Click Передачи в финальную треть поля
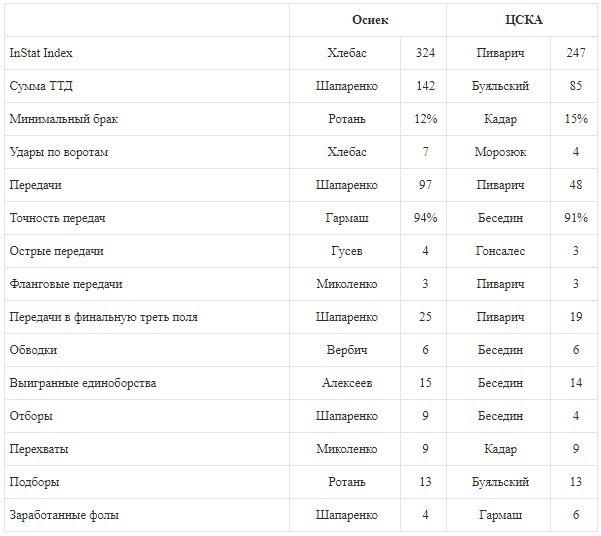The width and height of the screenshot is (601, 536). coord(103,317)
